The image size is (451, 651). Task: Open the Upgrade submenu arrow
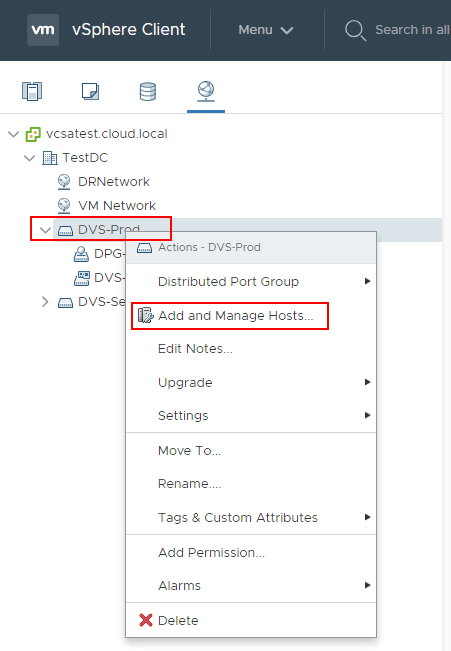point(367,382)
